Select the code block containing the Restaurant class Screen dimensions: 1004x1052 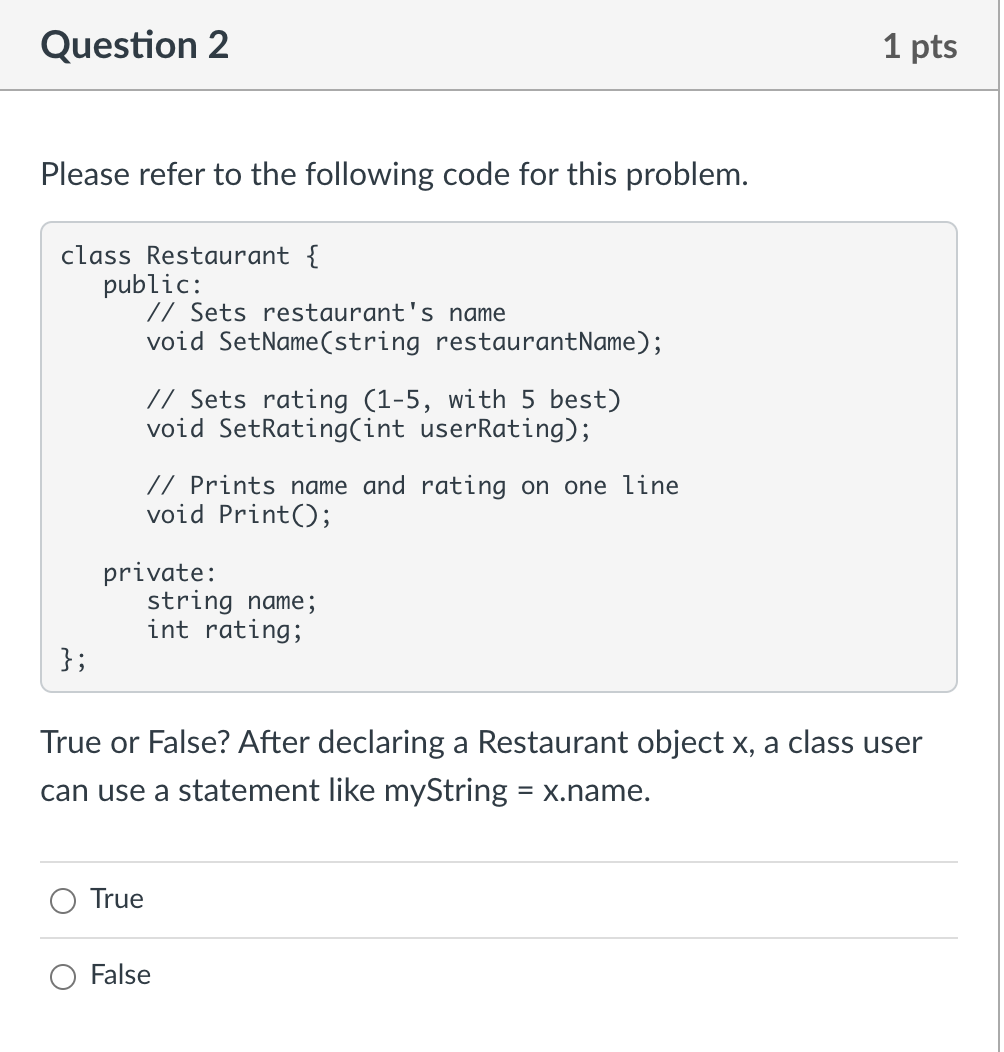[500, 455]
